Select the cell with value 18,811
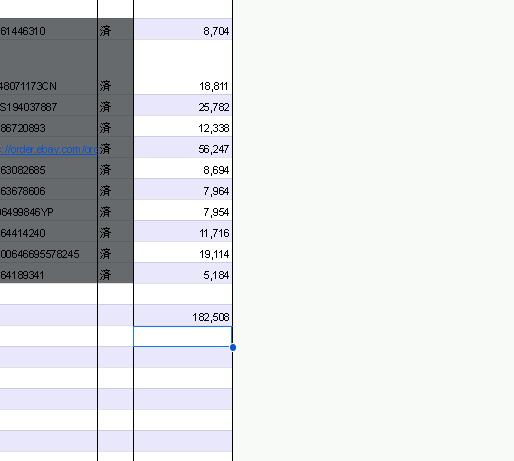 point(183,86)
